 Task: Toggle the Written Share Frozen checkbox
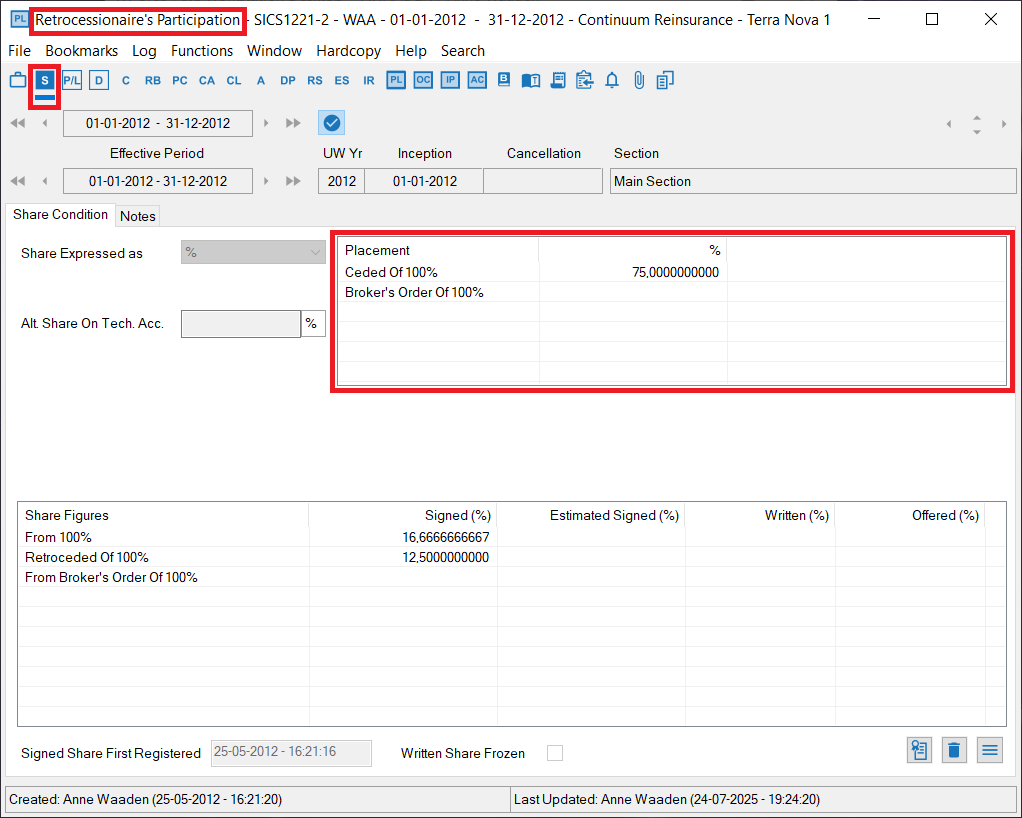554,753
